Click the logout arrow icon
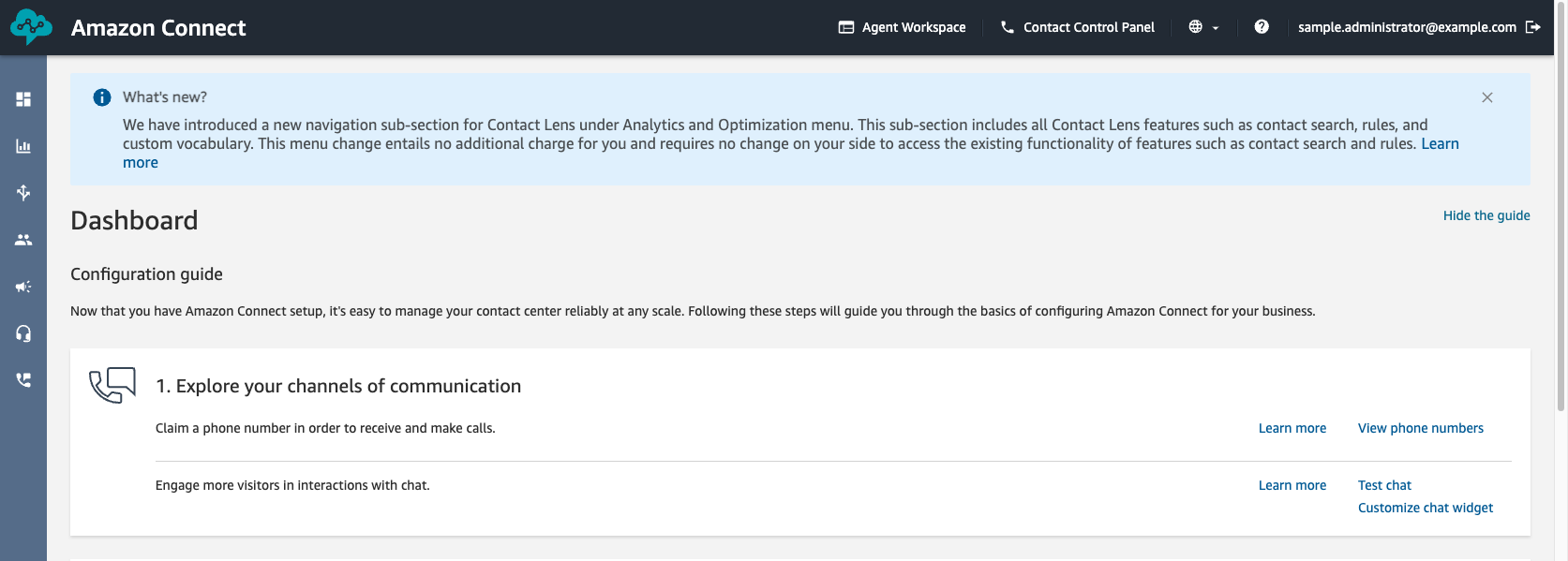The height and width of the screenshot is (561, 1568). [x=1533, y=27]
